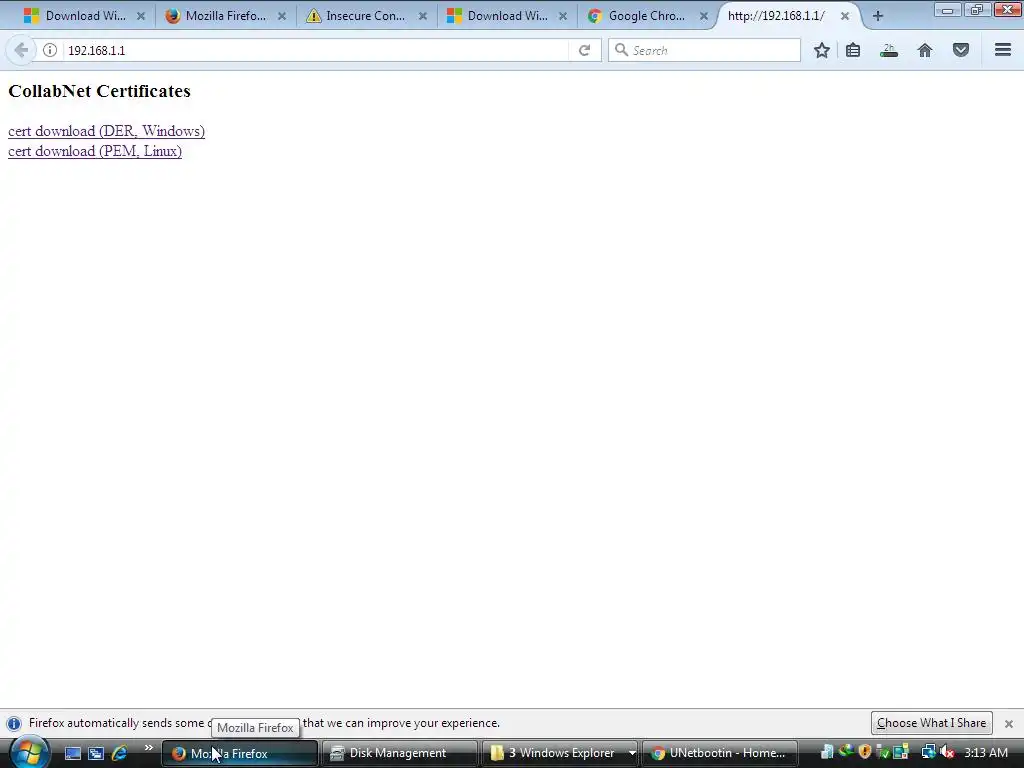The height and width of the screenshot is (768, 1024).
Task: Go to Firefox home page icon
Action: [x=925, y=50]
